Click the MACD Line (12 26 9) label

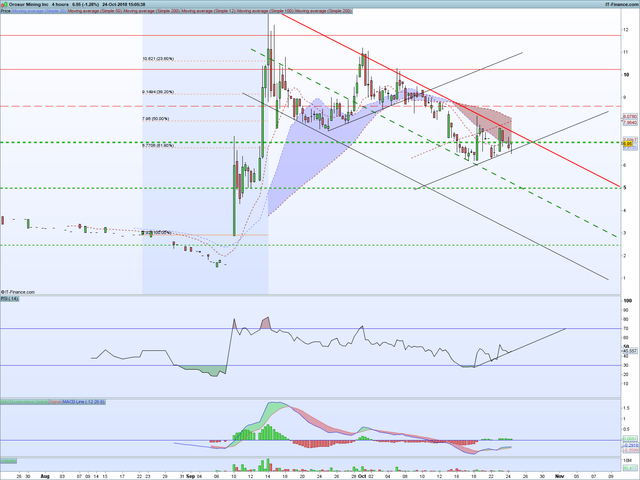(x=84, y=402)
